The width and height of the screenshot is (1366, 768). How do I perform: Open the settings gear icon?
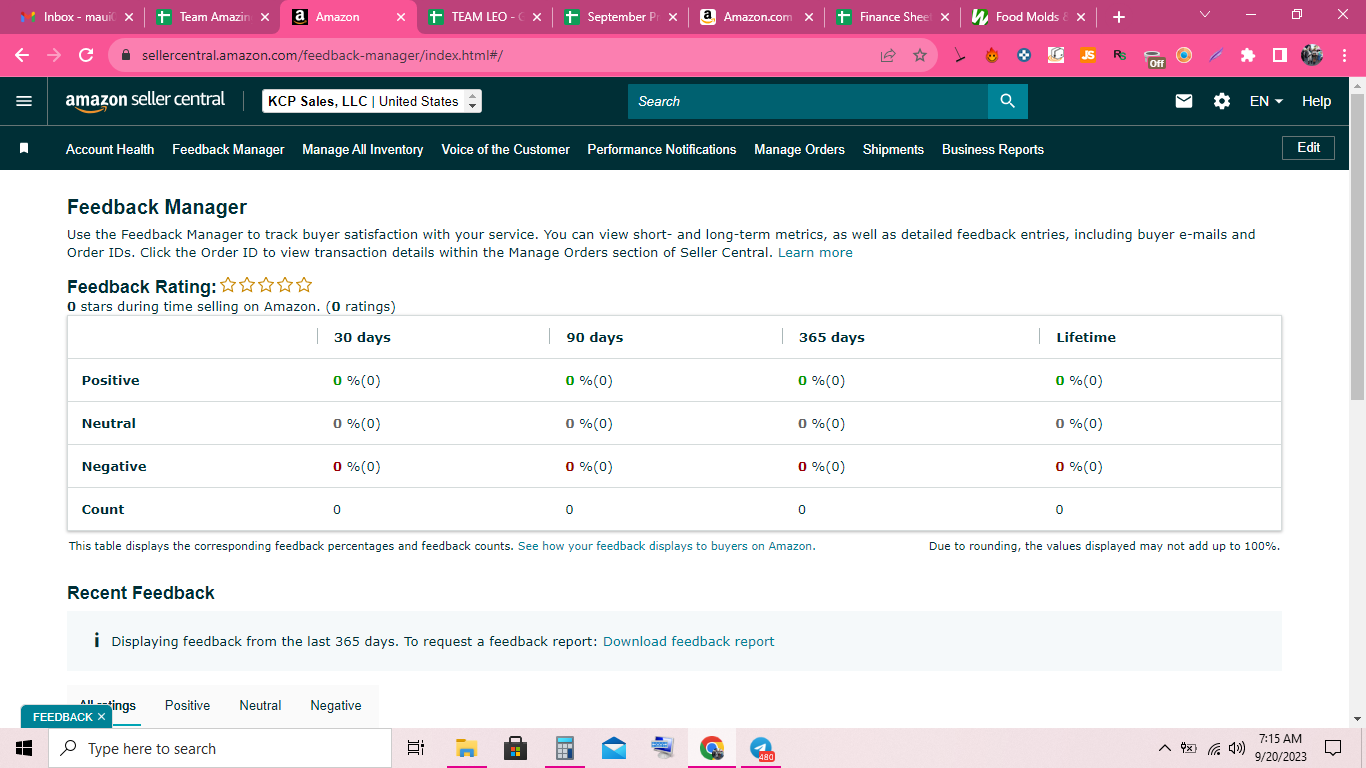click(1222, 101)
